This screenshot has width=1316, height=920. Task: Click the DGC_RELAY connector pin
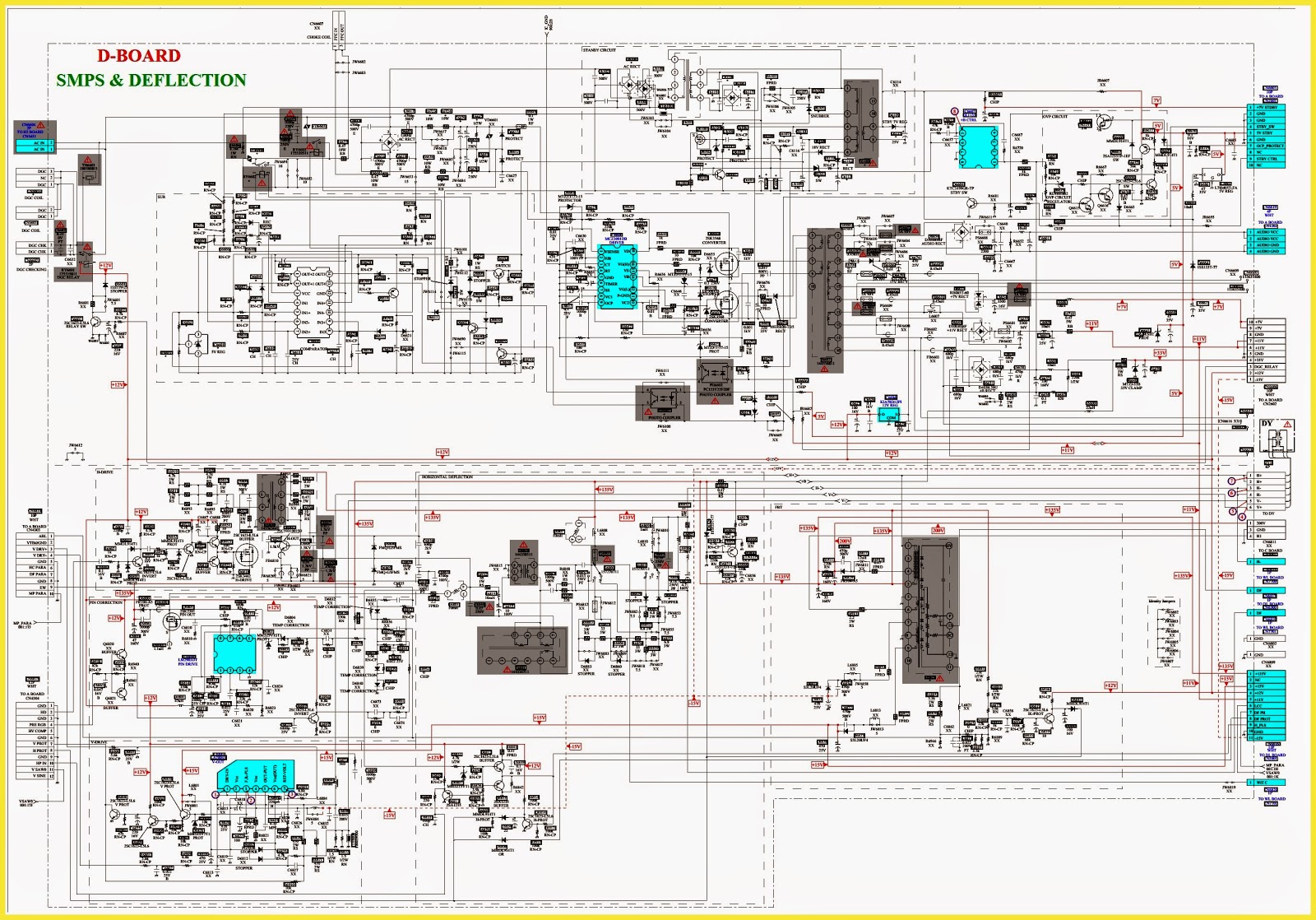tap(1266, 366)
